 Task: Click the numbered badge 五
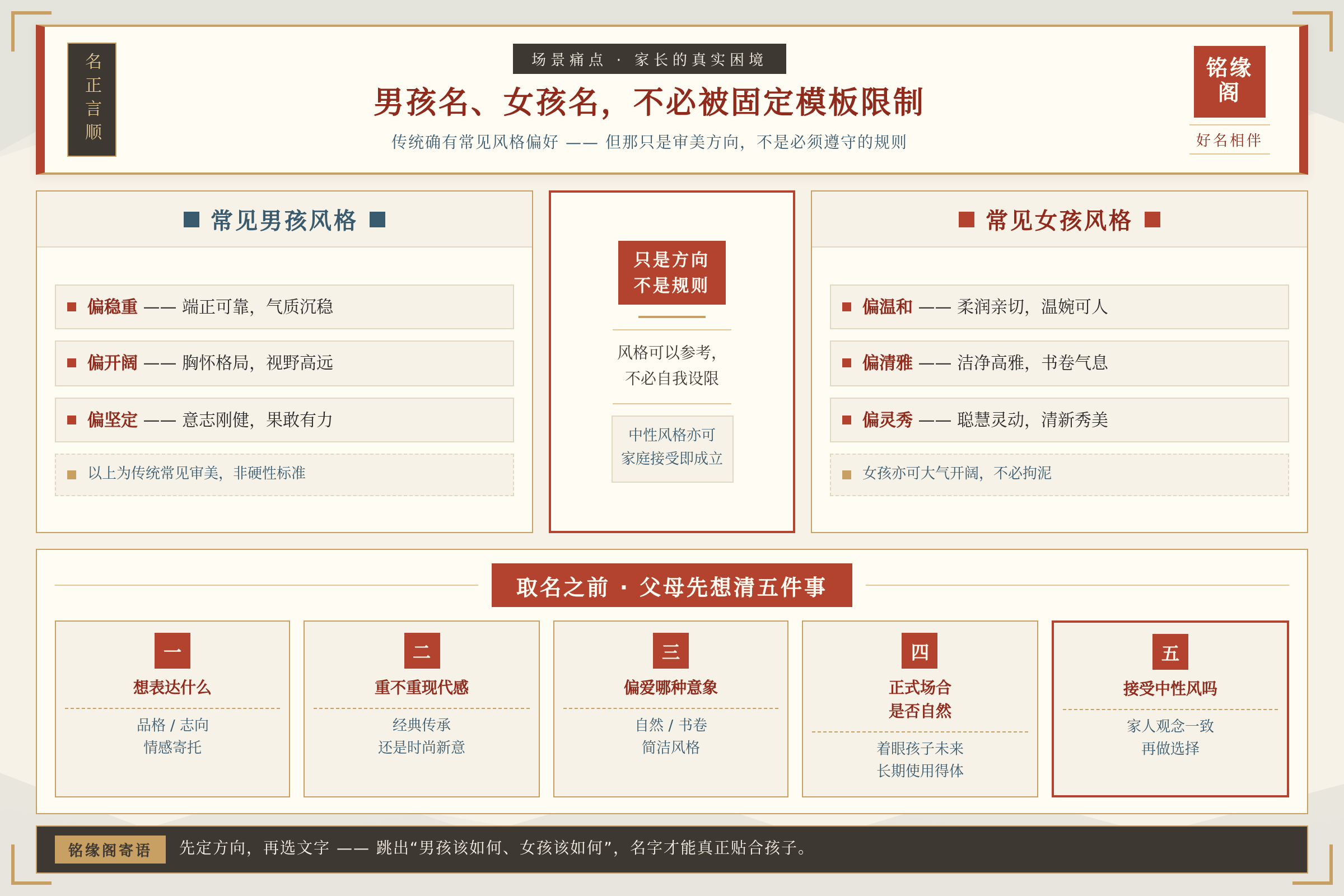click(1170, 651)
